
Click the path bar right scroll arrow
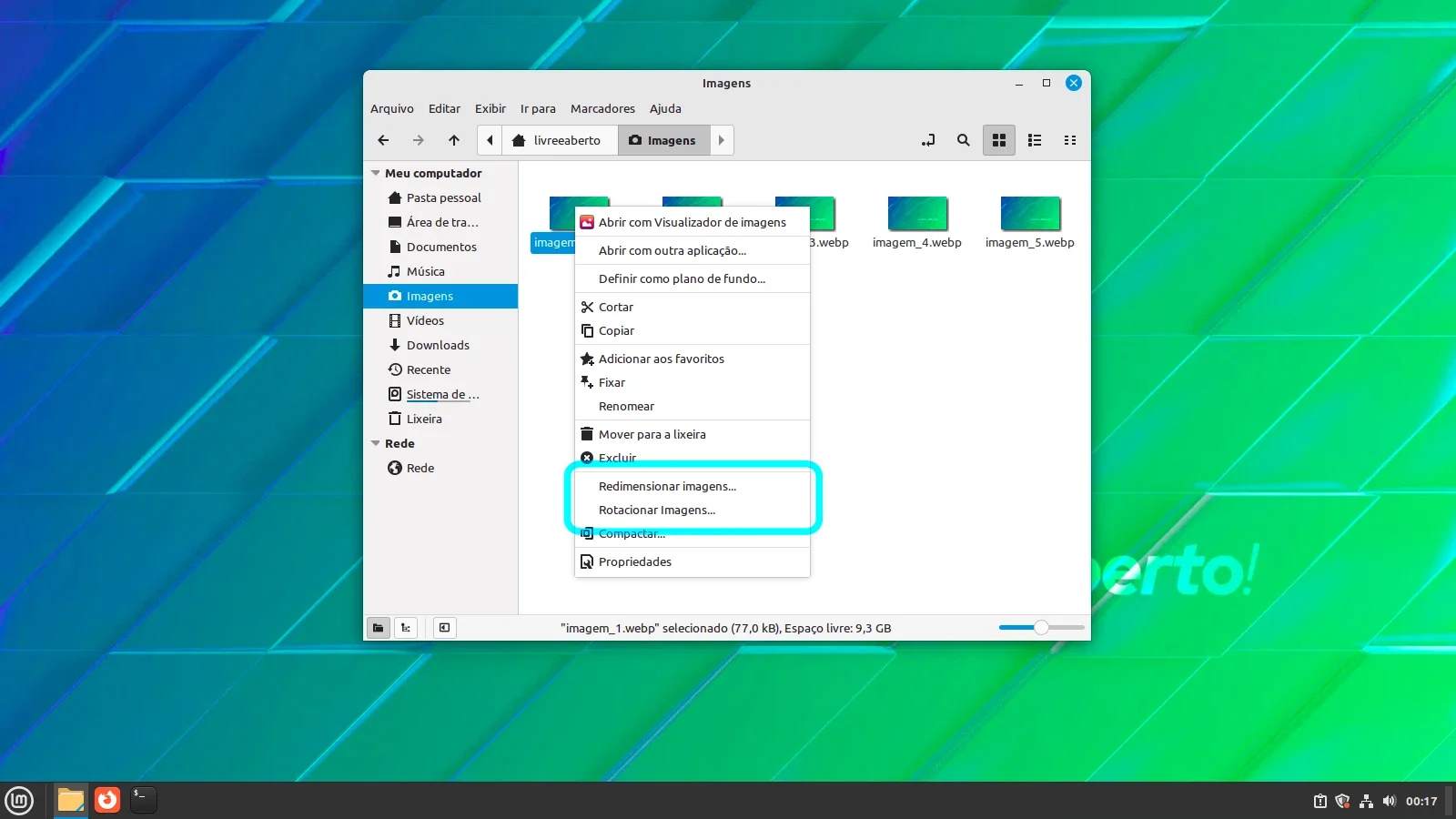tap(722, 140)
